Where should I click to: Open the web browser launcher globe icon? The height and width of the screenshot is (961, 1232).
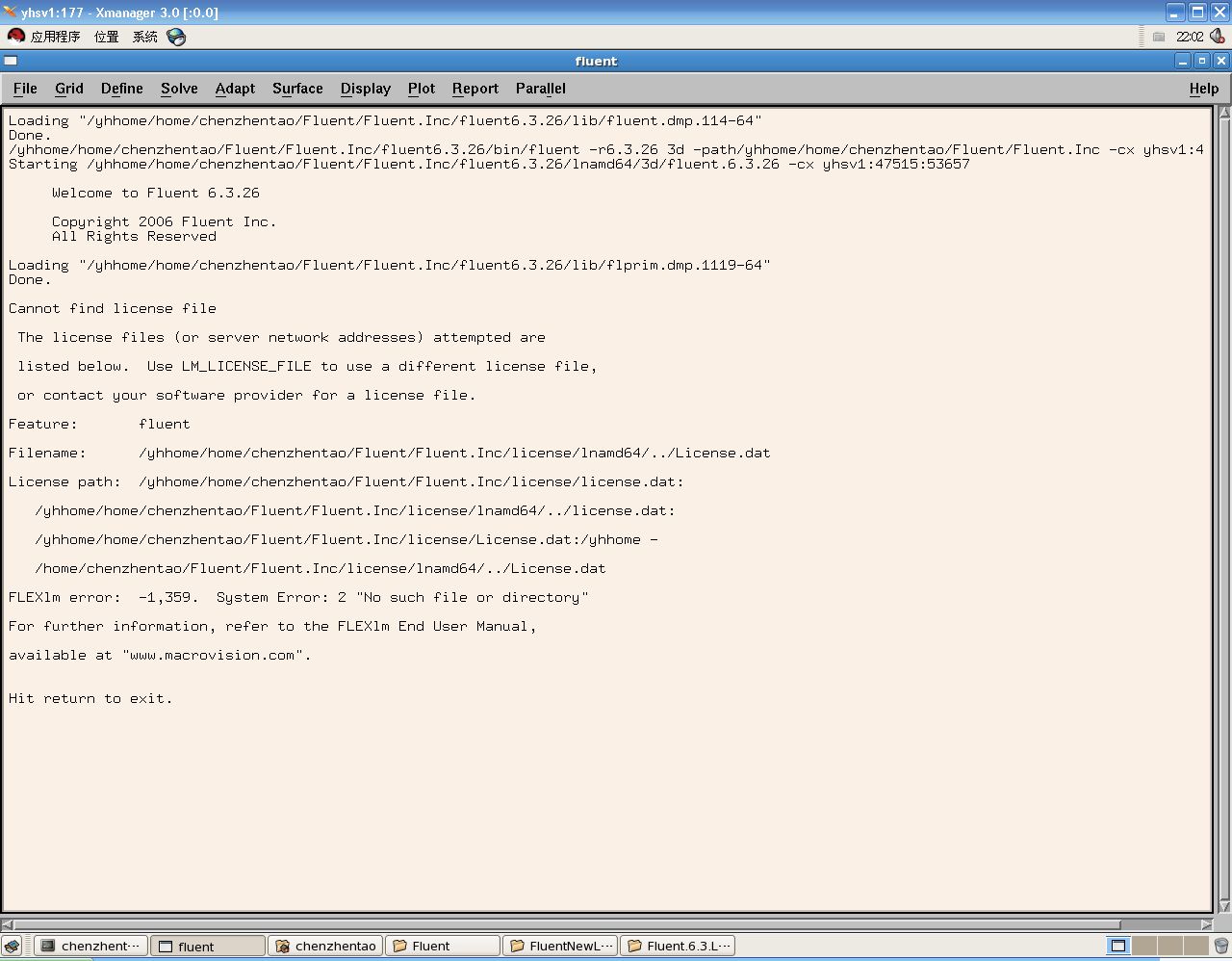pyautogui.click(x=176, y=37)
